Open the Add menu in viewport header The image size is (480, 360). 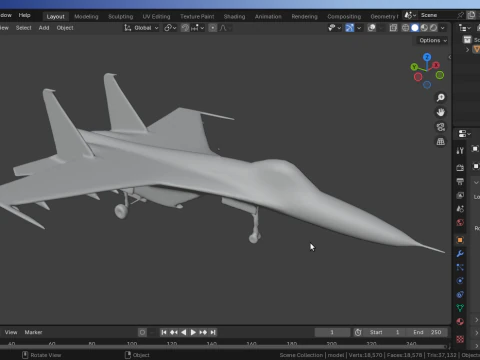click(44, 28)
